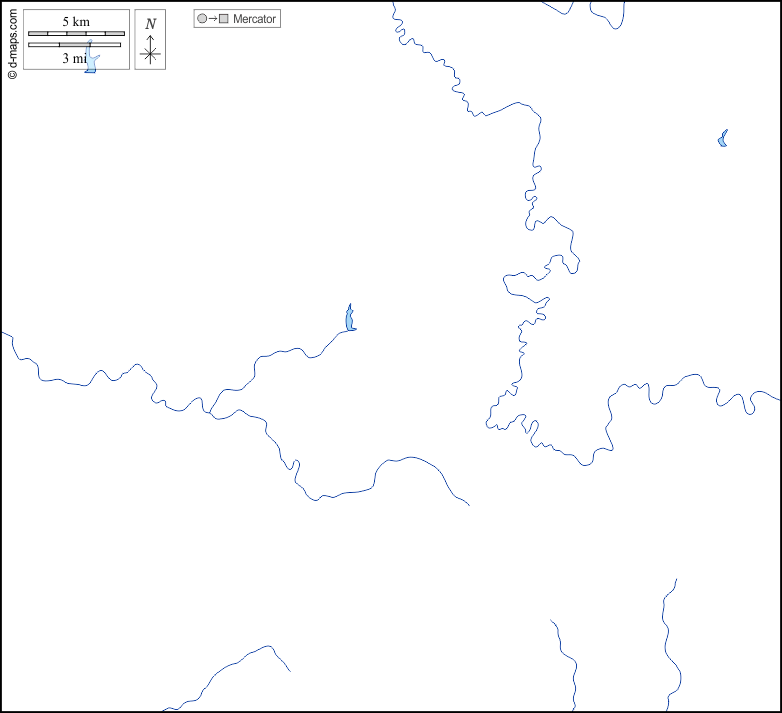Click the 3 mi scale label
The height and width of the screenshot is (713, 782).
(x=73, y=58)
